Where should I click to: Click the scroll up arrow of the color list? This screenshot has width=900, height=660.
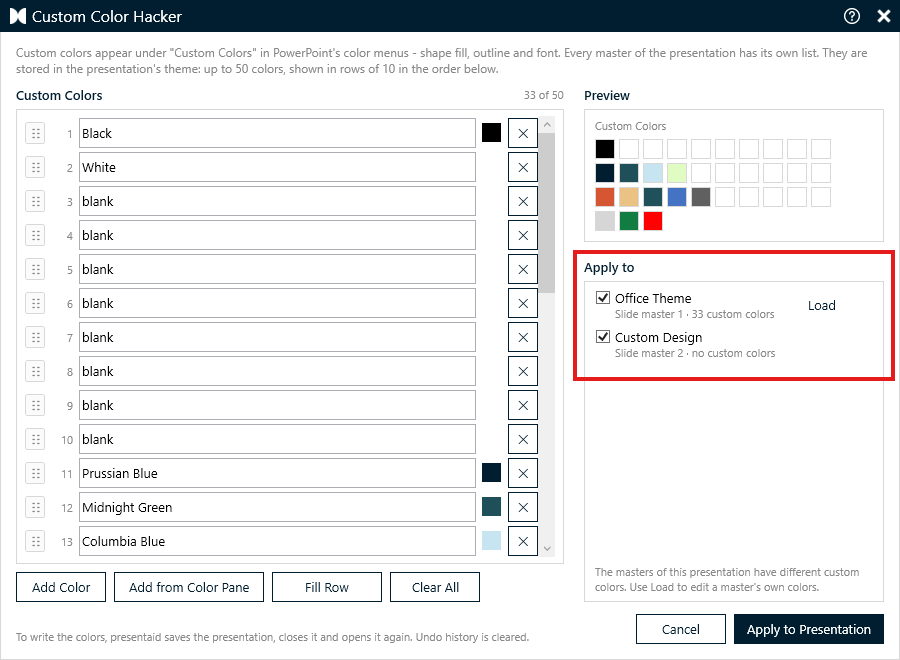547,125
